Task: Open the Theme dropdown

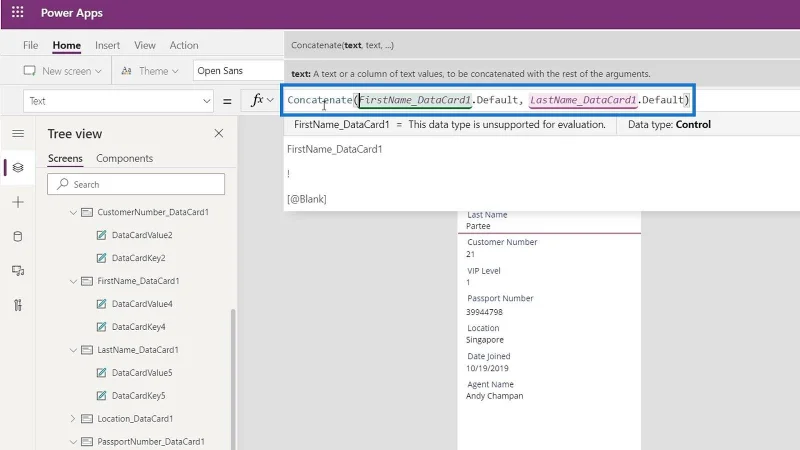Action: coord(150,71)
